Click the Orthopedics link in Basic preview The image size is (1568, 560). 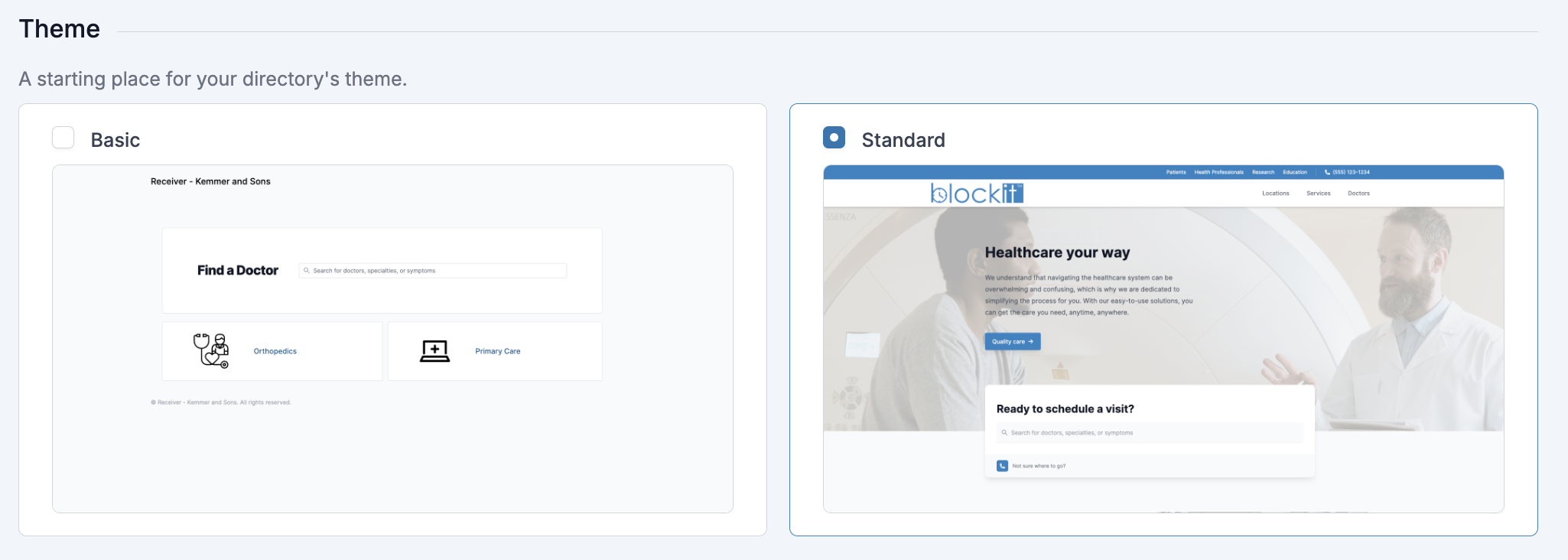(x=275, y=351)
